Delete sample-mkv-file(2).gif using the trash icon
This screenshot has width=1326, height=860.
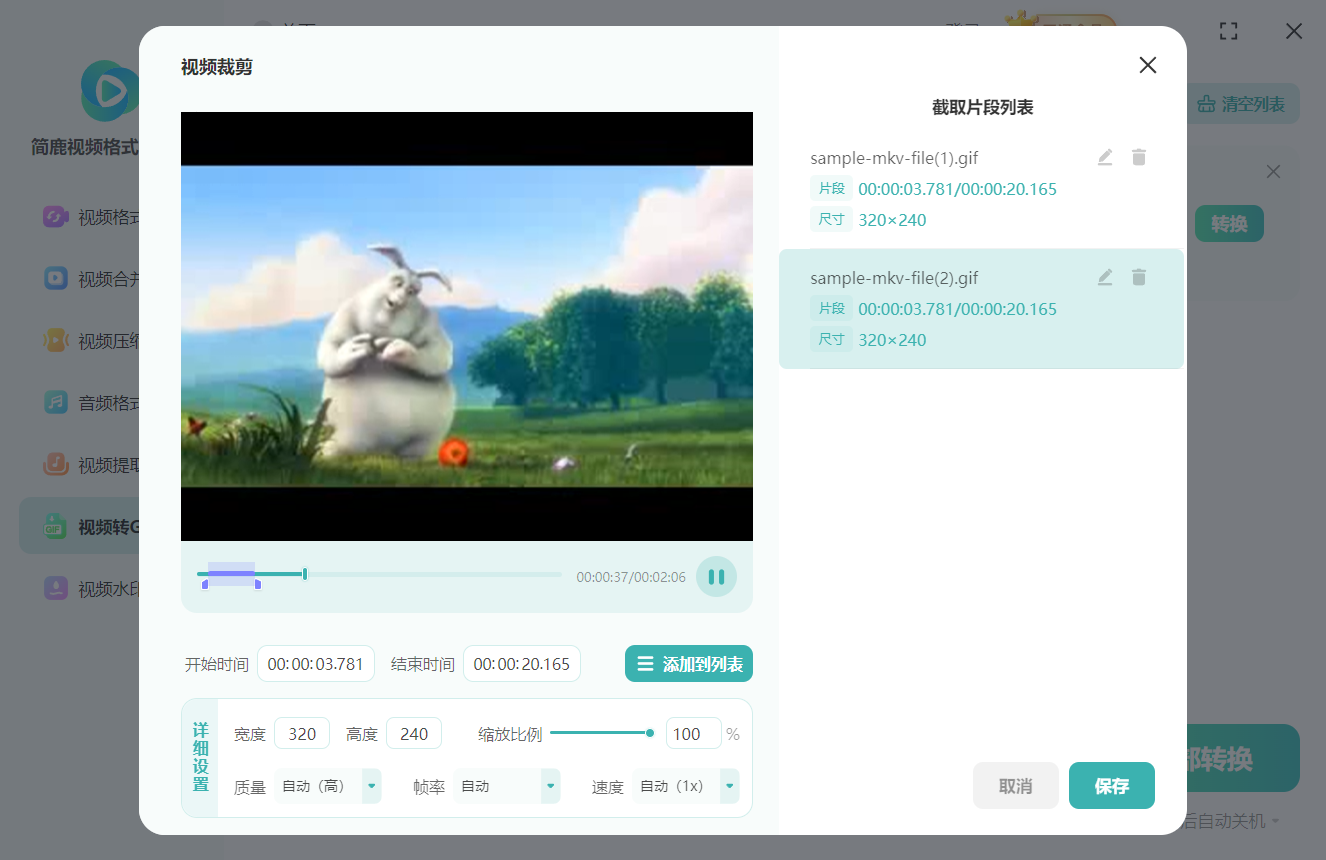coord(1139,277)
